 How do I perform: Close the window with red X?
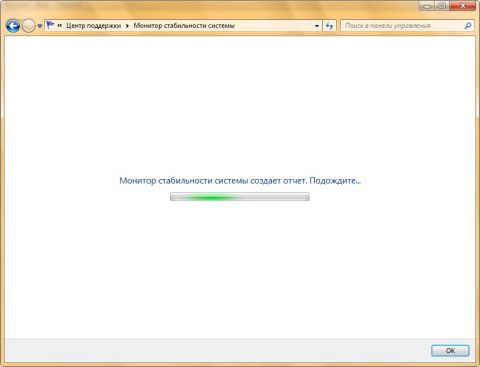click(x=463, y=6)
